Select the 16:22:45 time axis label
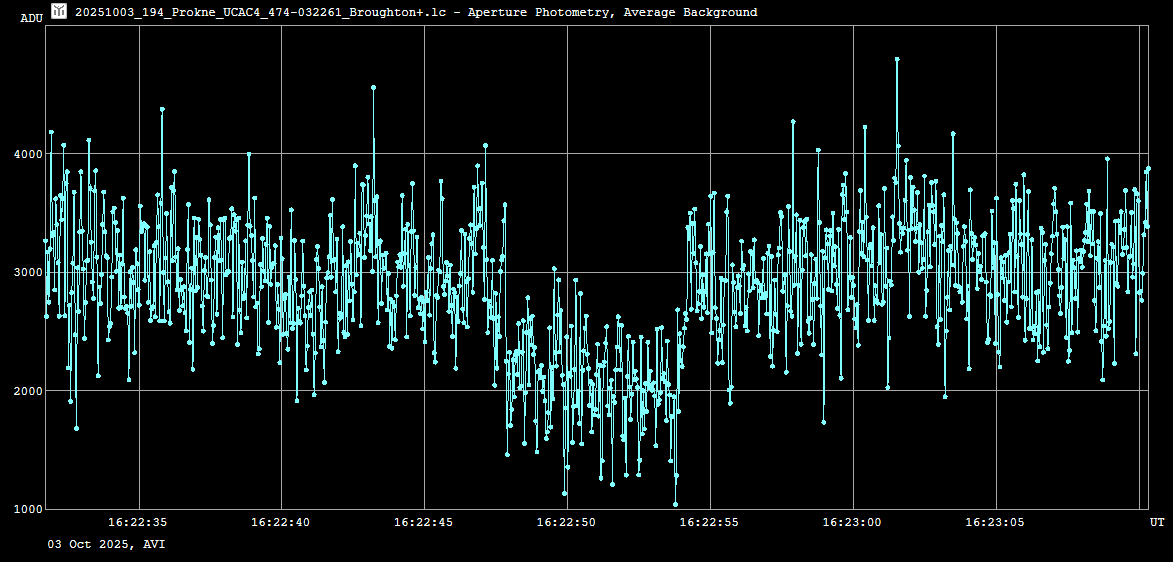 [424, 522]
